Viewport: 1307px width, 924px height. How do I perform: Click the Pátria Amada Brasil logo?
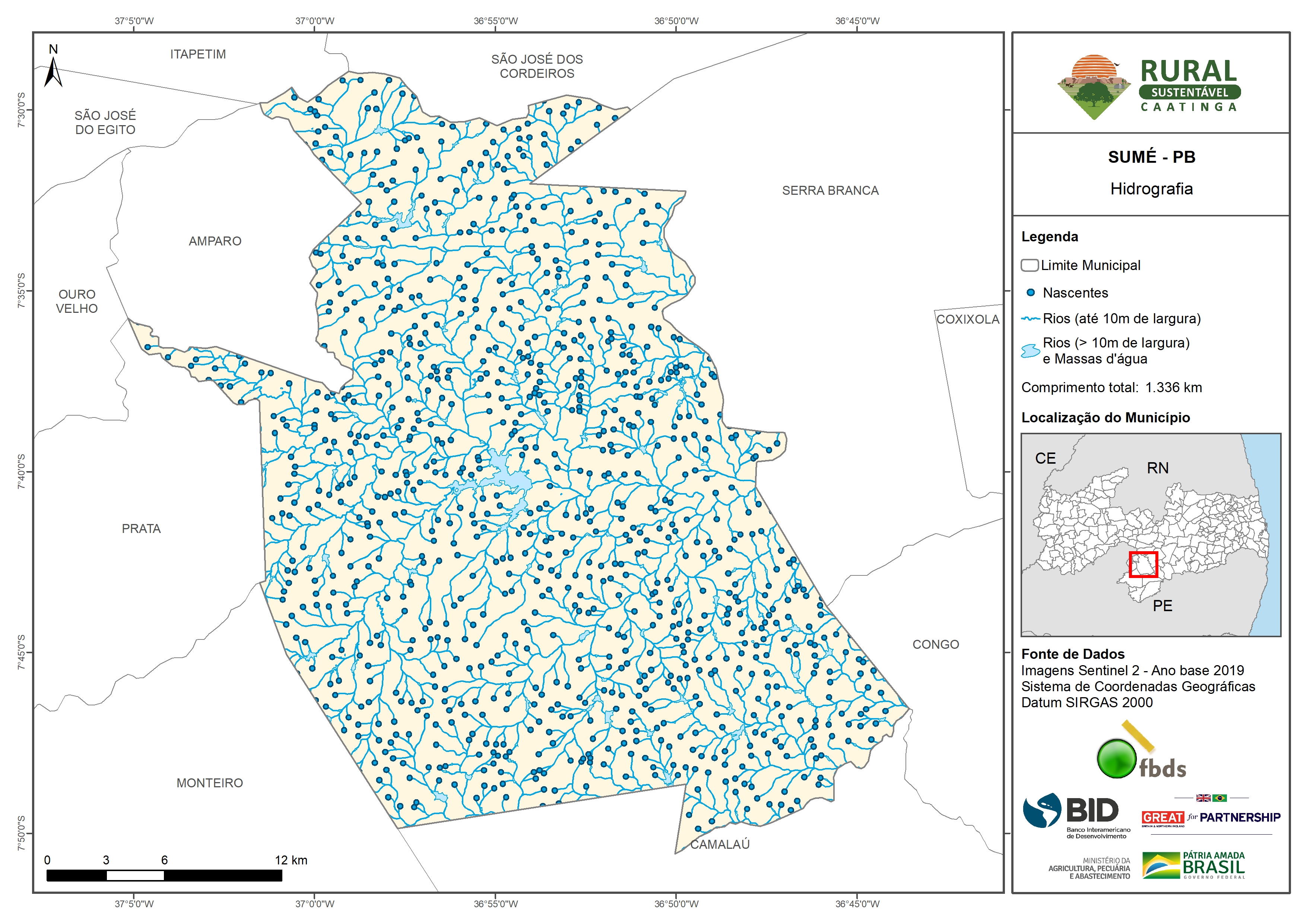(1194, 866)
